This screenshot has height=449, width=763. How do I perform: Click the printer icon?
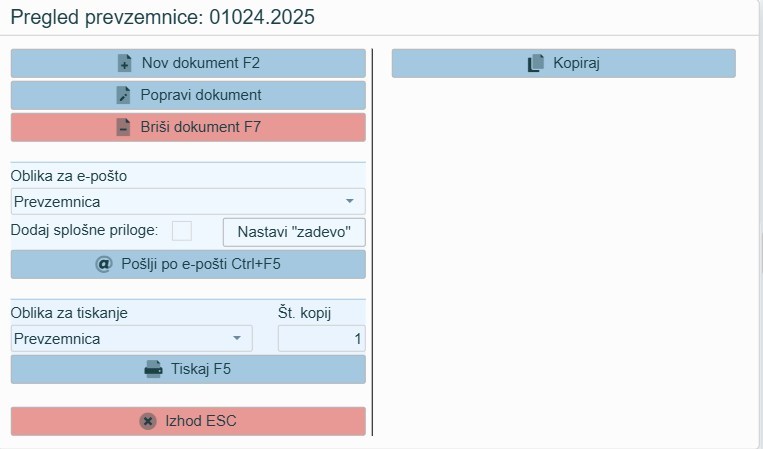153,369
